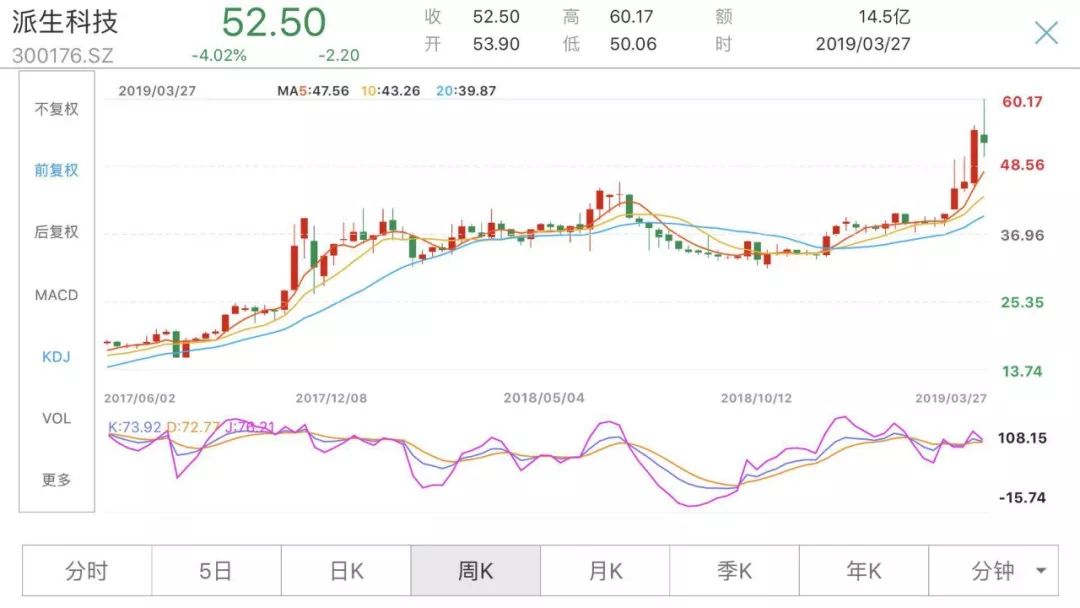
Task: Click the opening price 53.90
Action: [496, 44]
